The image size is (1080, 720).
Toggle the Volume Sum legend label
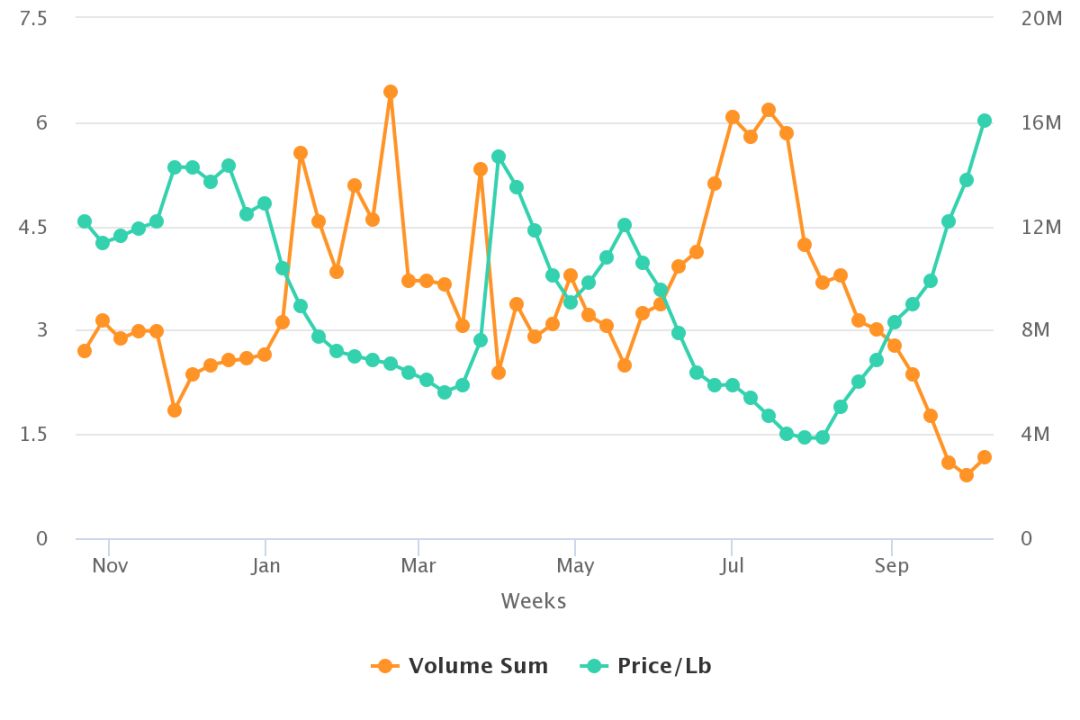click(x=478, y=666)
